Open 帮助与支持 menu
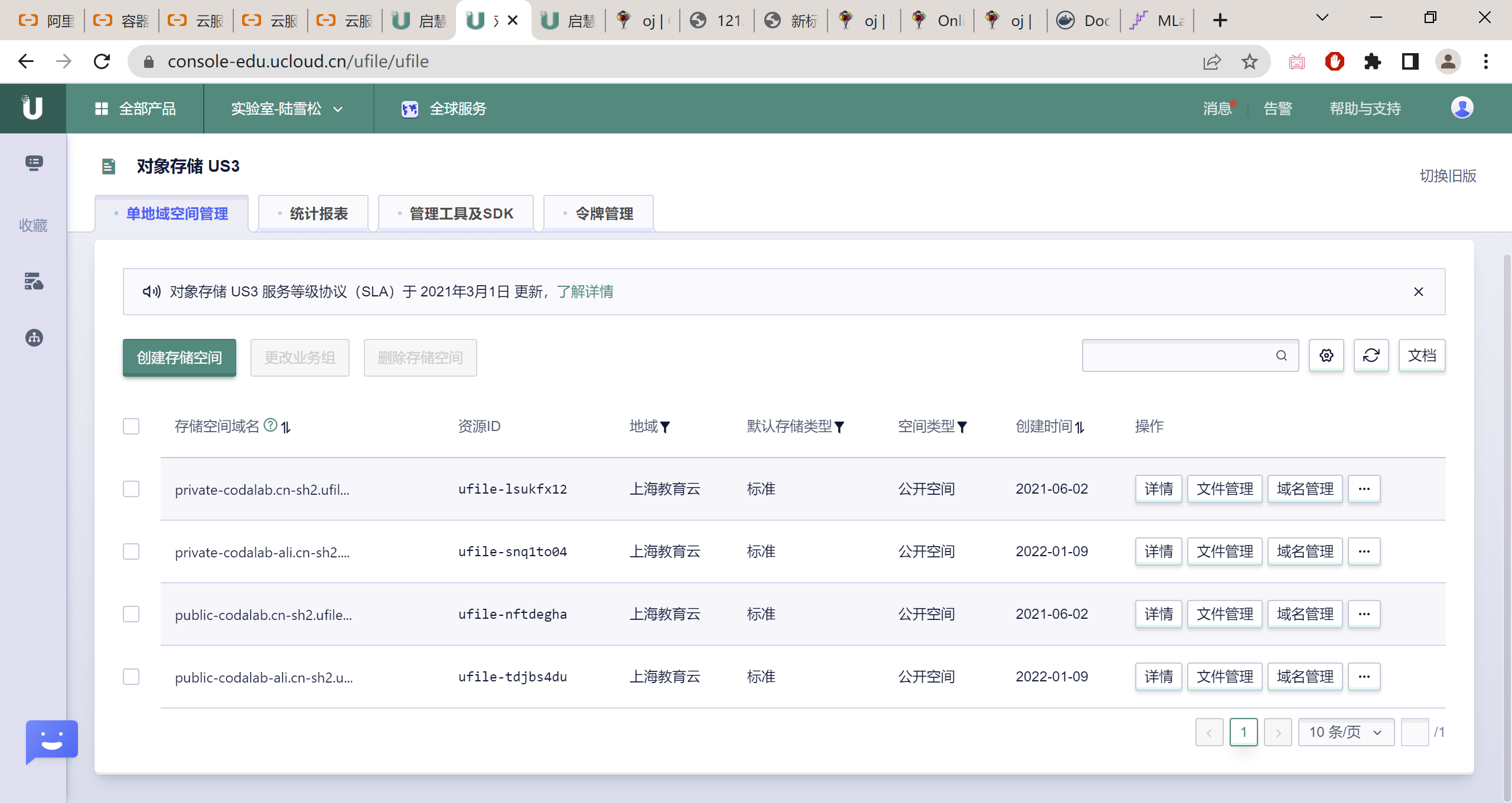This screenshot has height=803, width=1512. coord(1365,109)
